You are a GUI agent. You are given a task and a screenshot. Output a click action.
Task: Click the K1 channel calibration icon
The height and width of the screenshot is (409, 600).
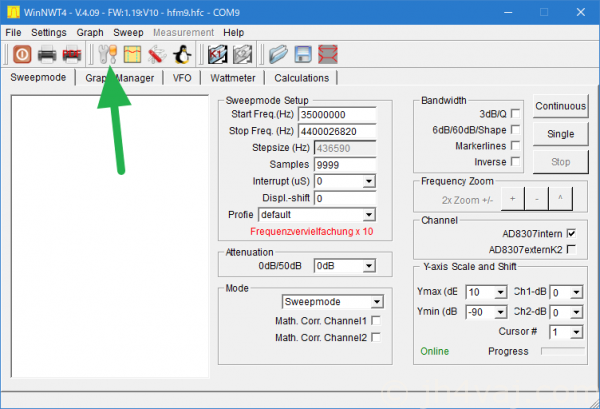[215, 54]
